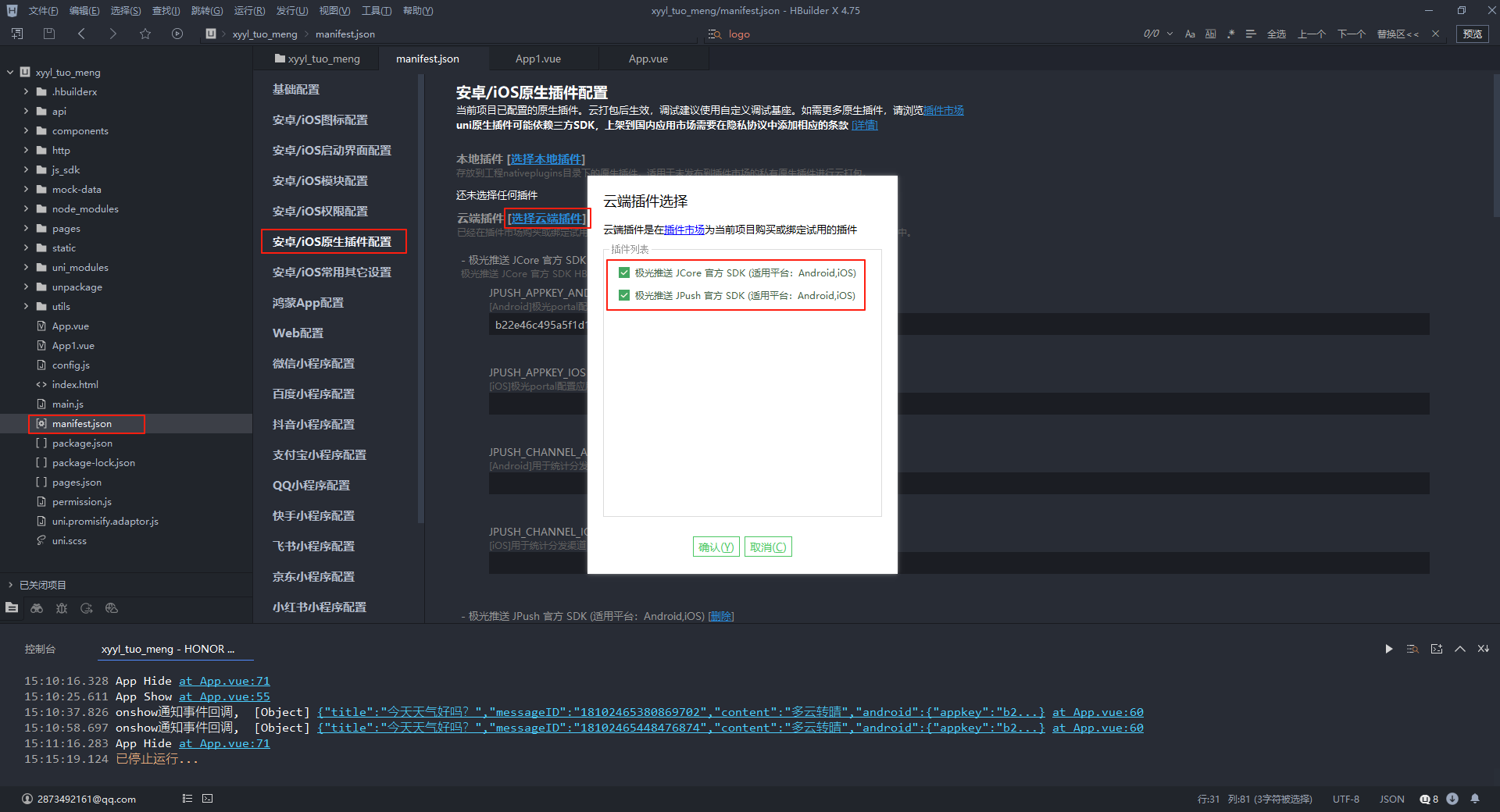Toggle the regular expression search option

point(1230,34)
